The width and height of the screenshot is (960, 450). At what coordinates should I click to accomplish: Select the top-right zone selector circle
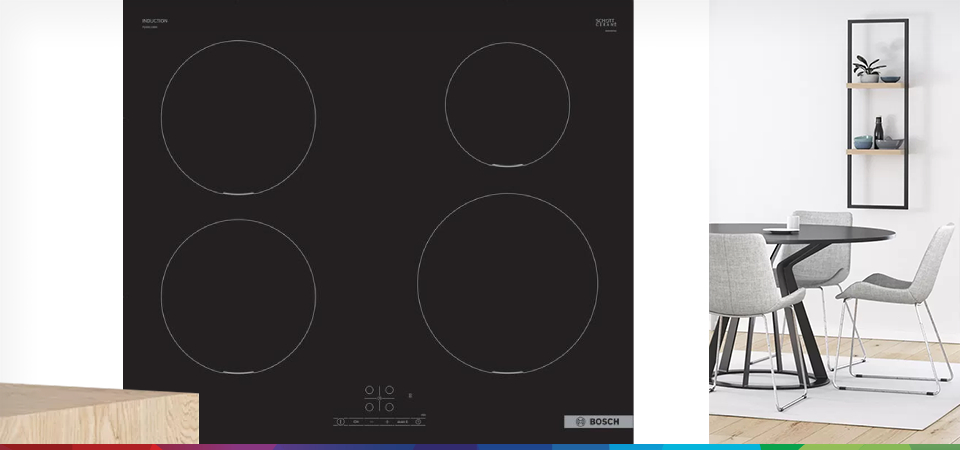(390, 390)
